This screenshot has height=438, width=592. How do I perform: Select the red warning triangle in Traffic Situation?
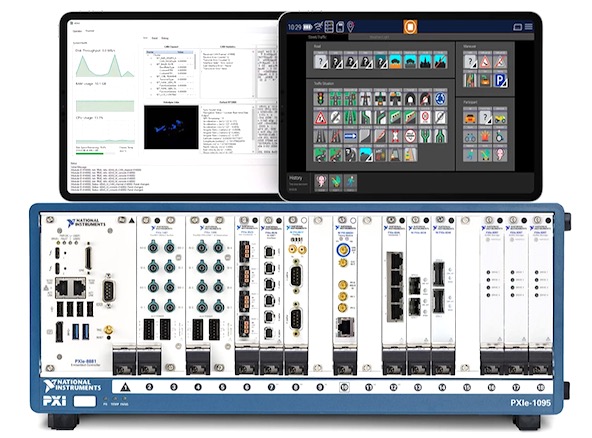[x=321, y=117]
